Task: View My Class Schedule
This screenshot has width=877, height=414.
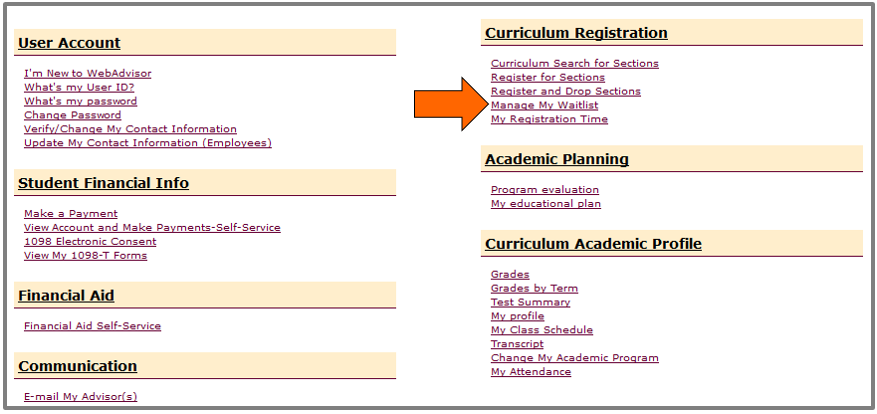Action: pos(541,330)
